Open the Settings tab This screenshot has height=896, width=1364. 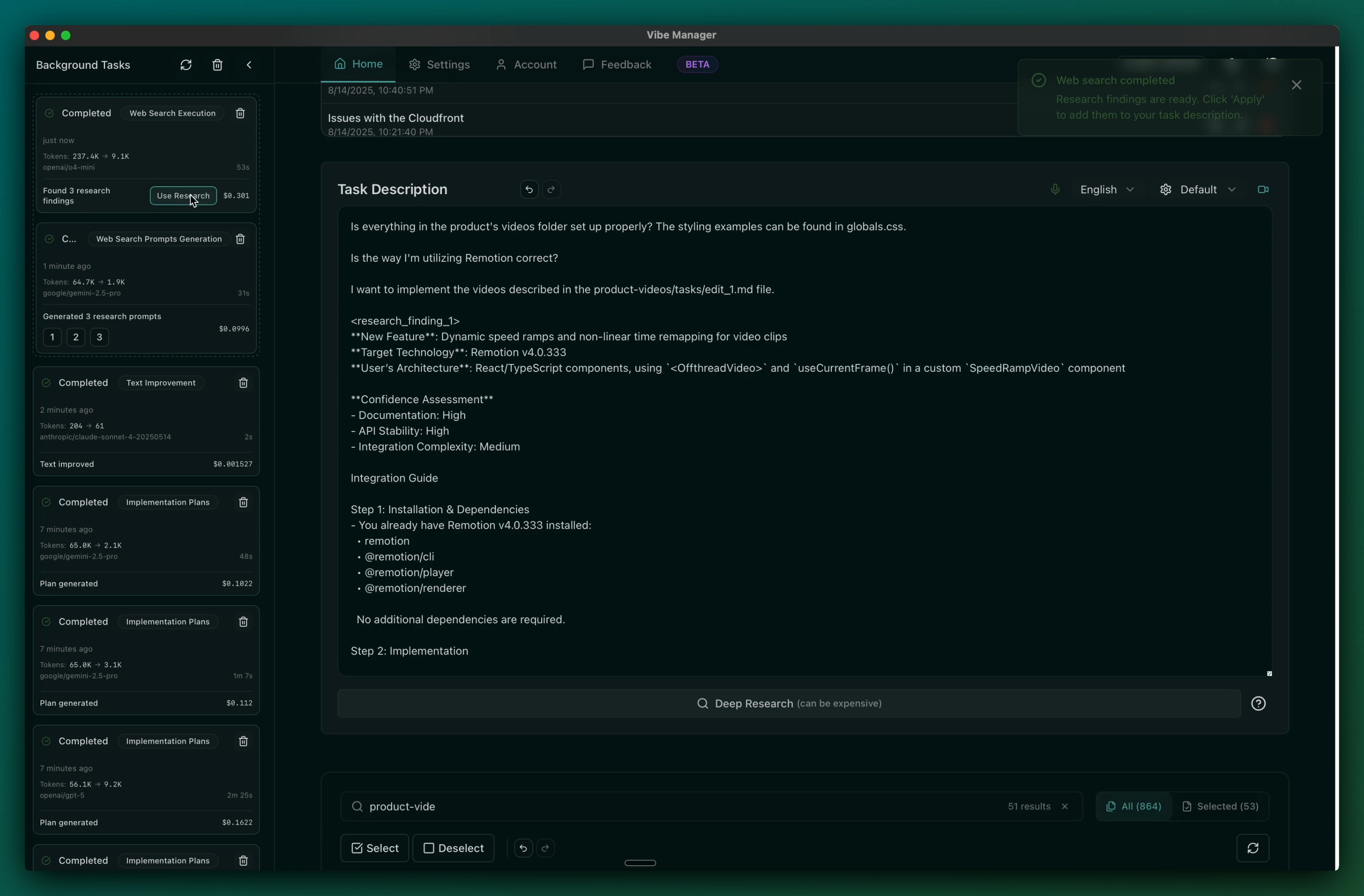439,64
